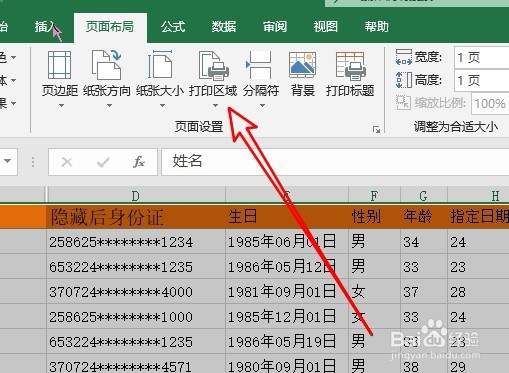Expand the 纸张方向 dropdown arrow
The image size is (509, 373).
[x=109, y=106]
